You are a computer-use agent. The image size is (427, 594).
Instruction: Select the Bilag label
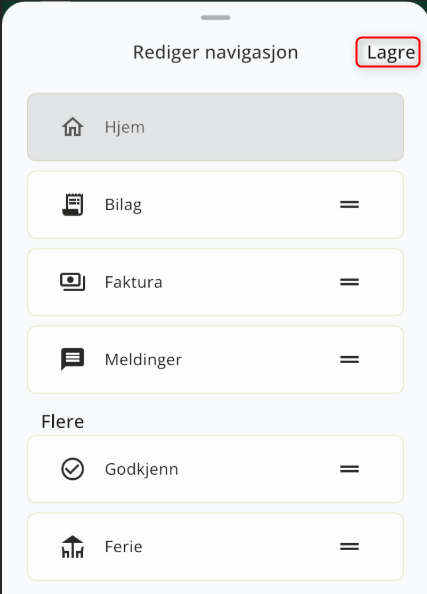[123, 205]
